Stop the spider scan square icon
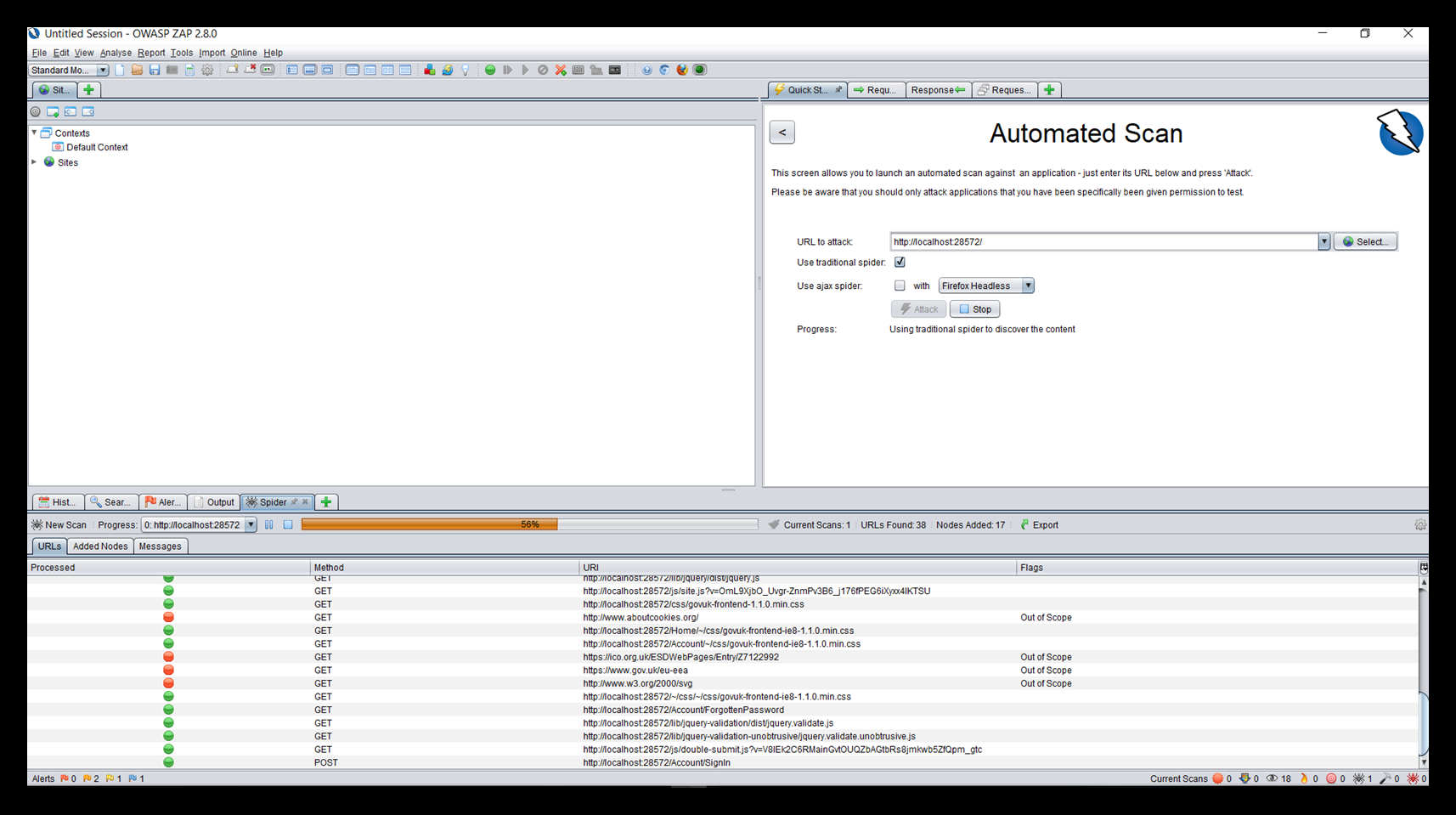 [x=288, y=524]
